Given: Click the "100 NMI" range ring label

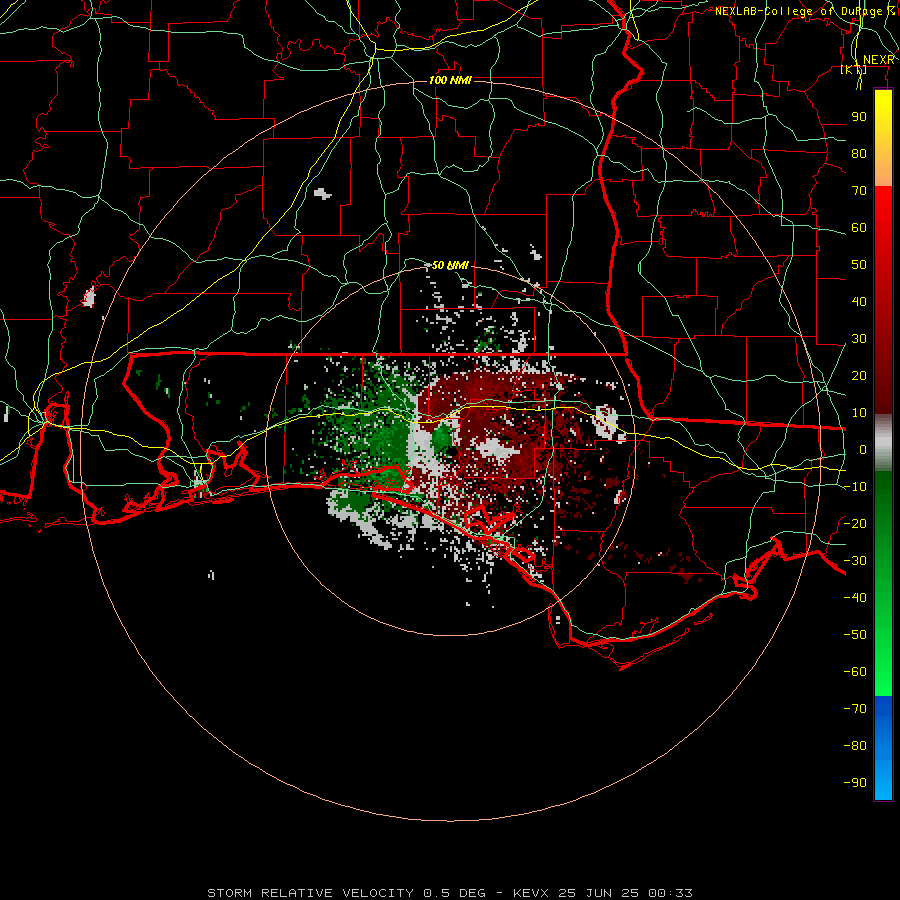Looking at the screenshot, I should click(451, 80).
